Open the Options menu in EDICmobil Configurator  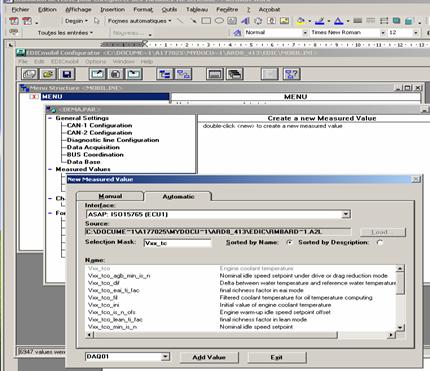(95, 61)
